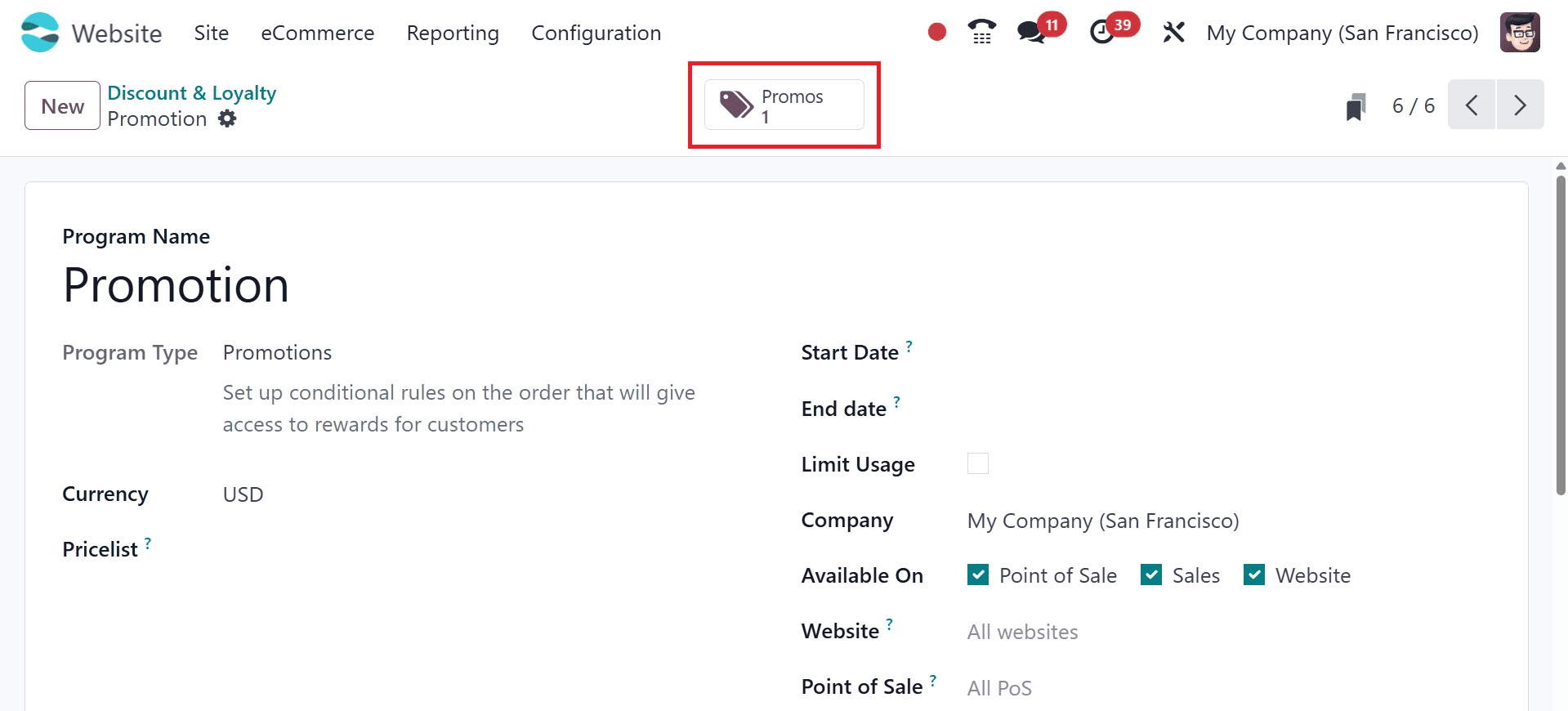Enable the Limit Usage checkbox
The width and height of the screenshot is (1568, 711).
(978, 463)
